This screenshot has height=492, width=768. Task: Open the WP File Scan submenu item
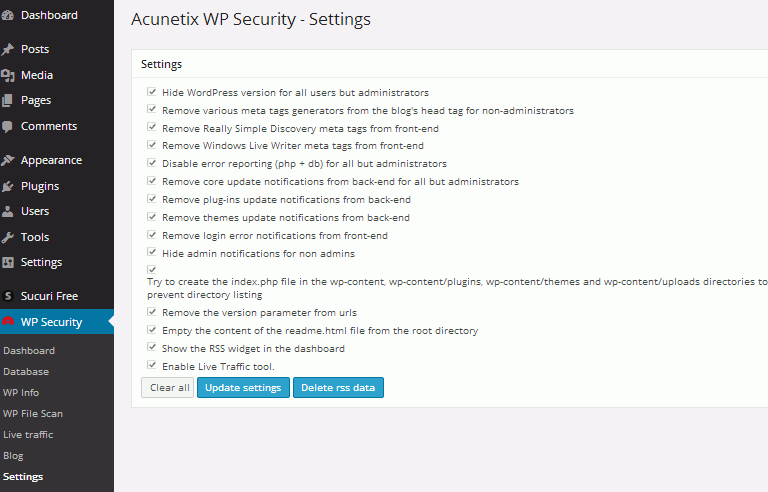click(x=33, y=414)
